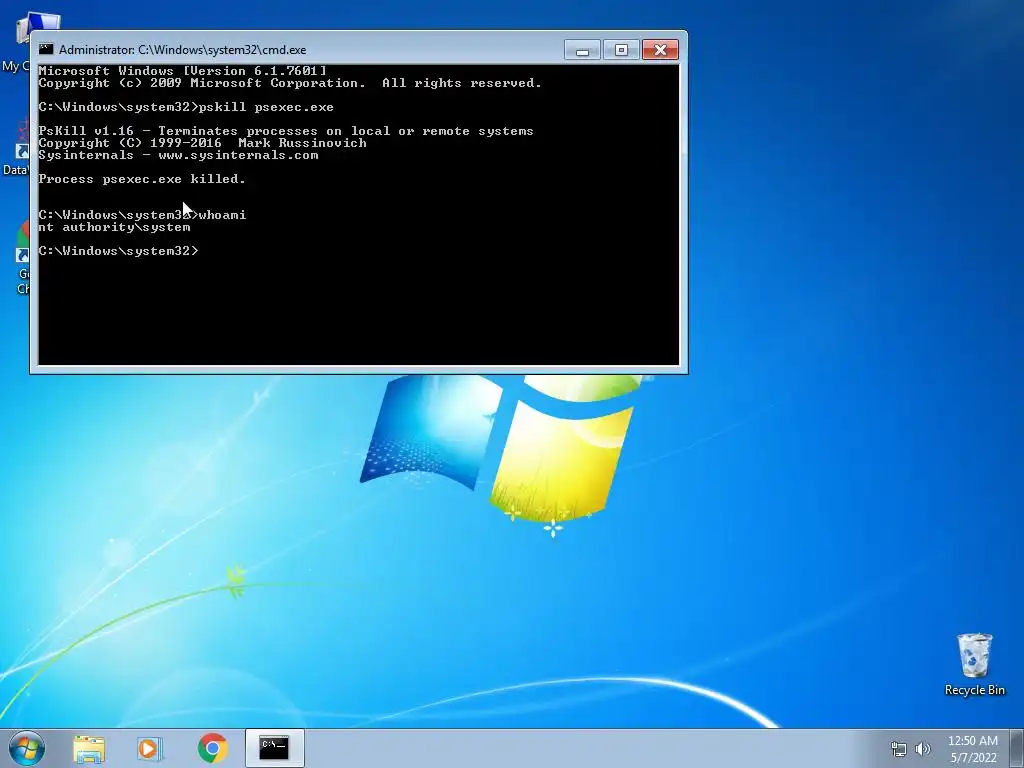Launch Google Chrome from the taskbar
This screenshot has height=768, width=1024.
click(212, 748)
